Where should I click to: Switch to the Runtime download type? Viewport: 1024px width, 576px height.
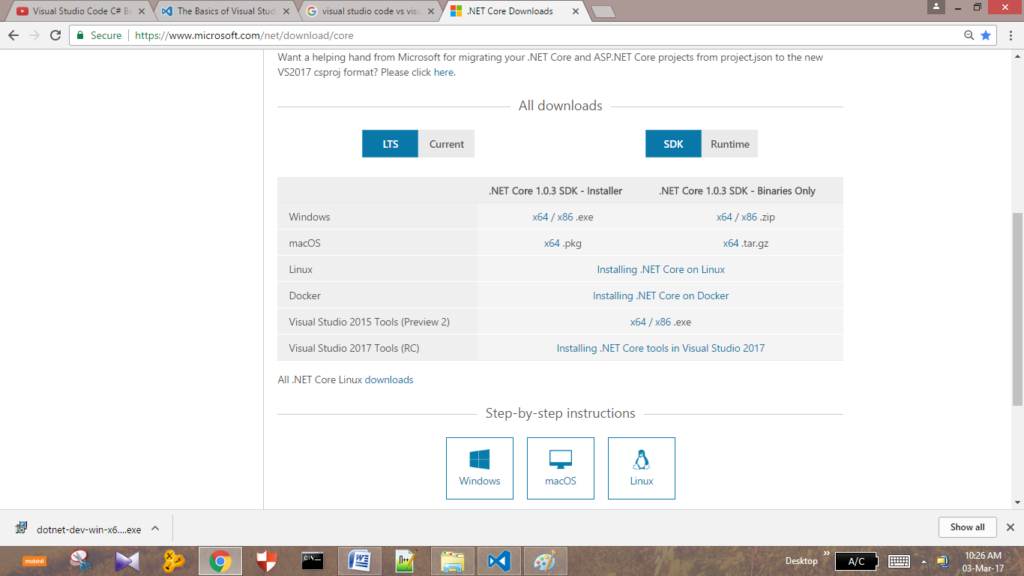(729, 144)
